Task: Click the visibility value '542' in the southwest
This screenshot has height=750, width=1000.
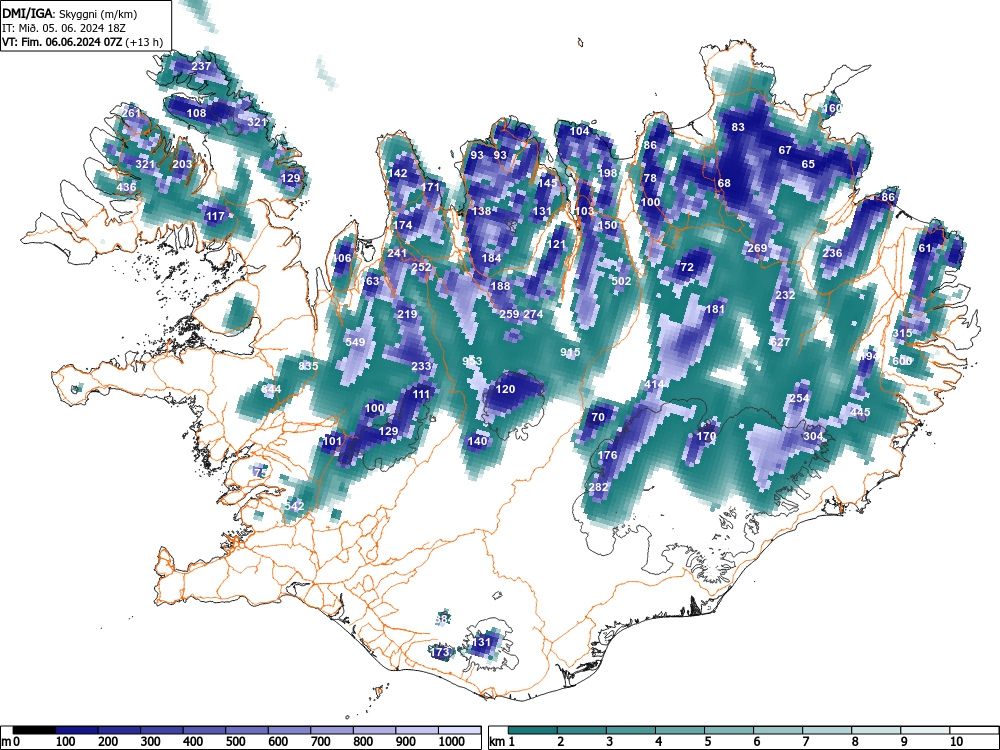Action: pyautogui.click(x=294, y=506)
